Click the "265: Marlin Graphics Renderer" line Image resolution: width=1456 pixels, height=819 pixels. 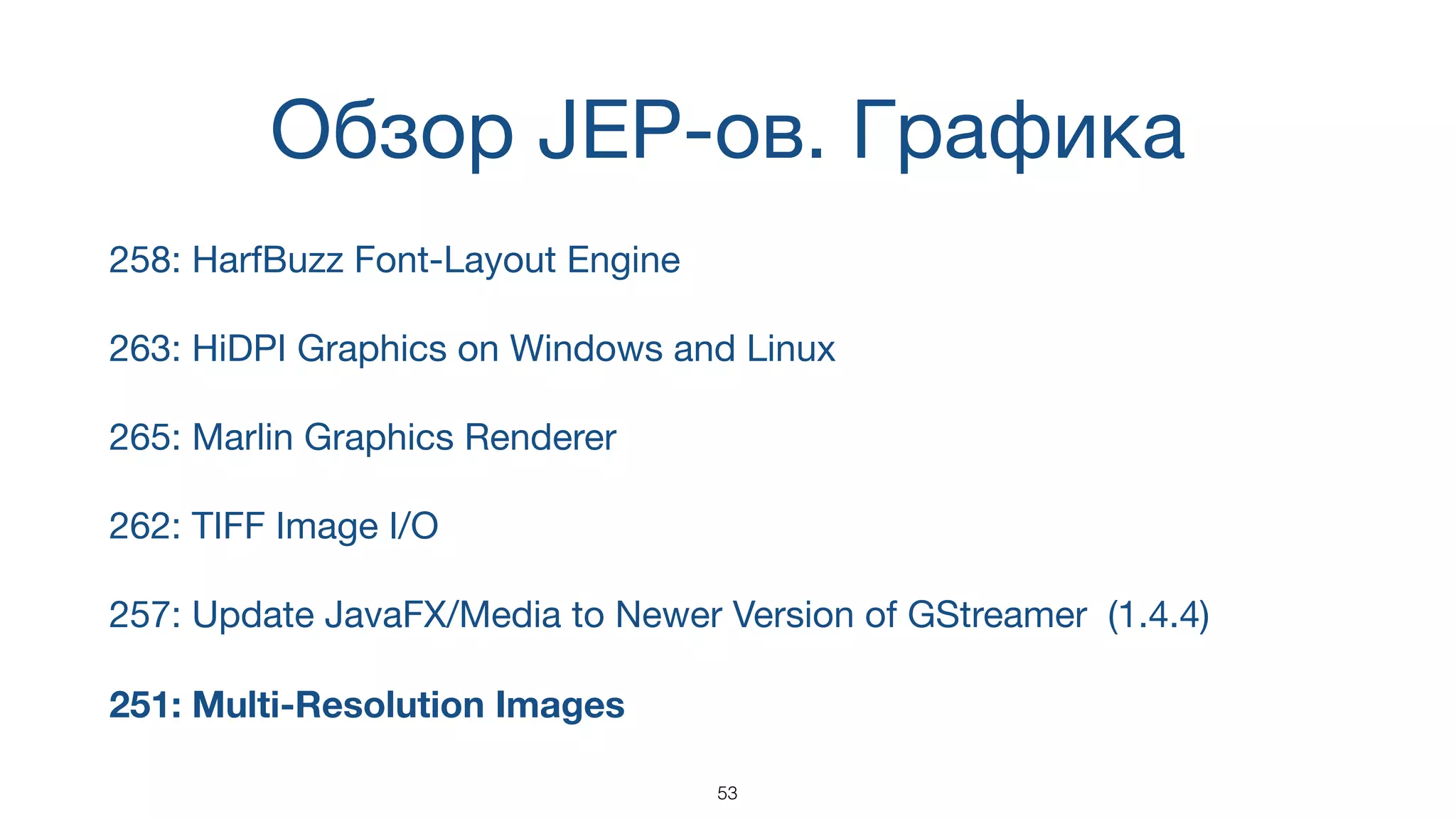click(363, 437)
